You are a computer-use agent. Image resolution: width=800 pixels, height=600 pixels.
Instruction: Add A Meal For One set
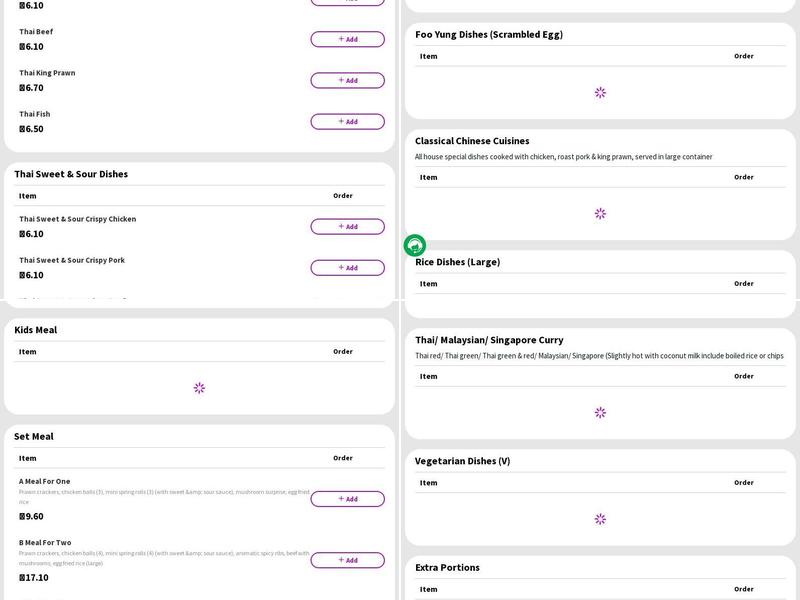[347, 499]
